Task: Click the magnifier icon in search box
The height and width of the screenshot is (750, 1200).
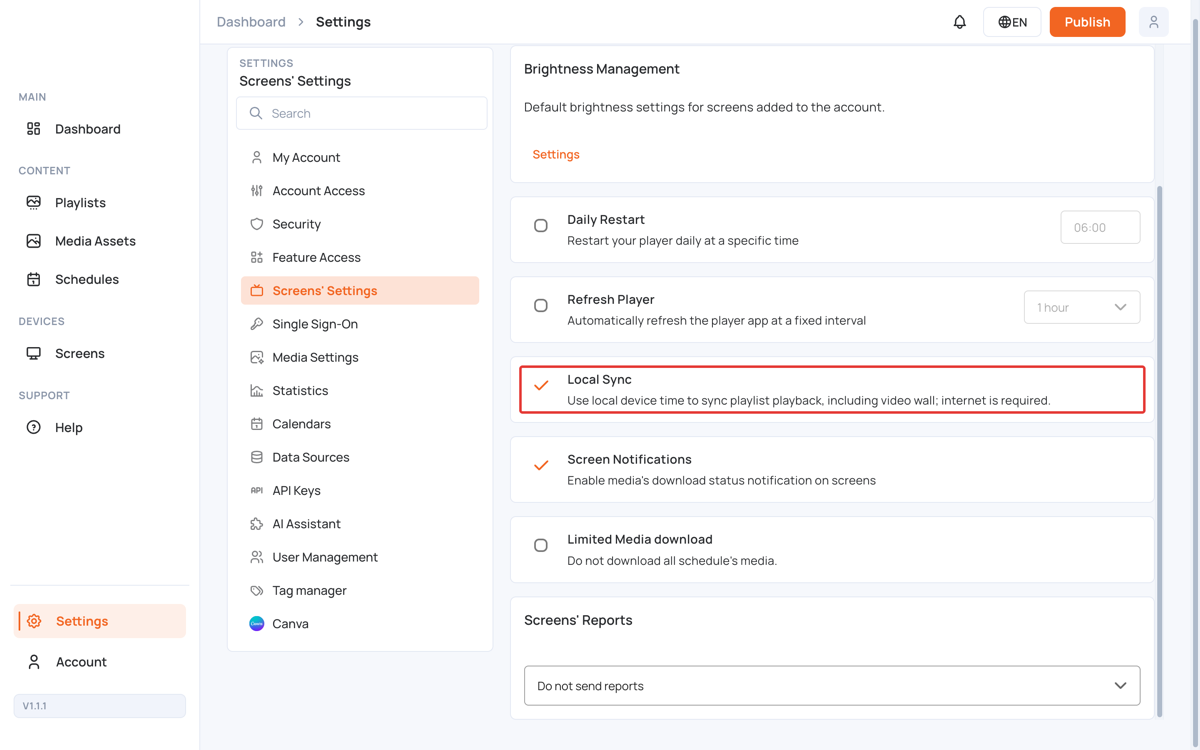Action: 256,113
